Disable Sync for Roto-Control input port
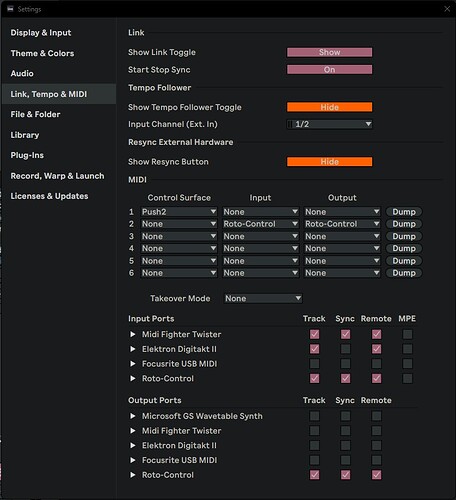Image resolution: width=456 pixels, height=500 pixels. tap(345, 378)
